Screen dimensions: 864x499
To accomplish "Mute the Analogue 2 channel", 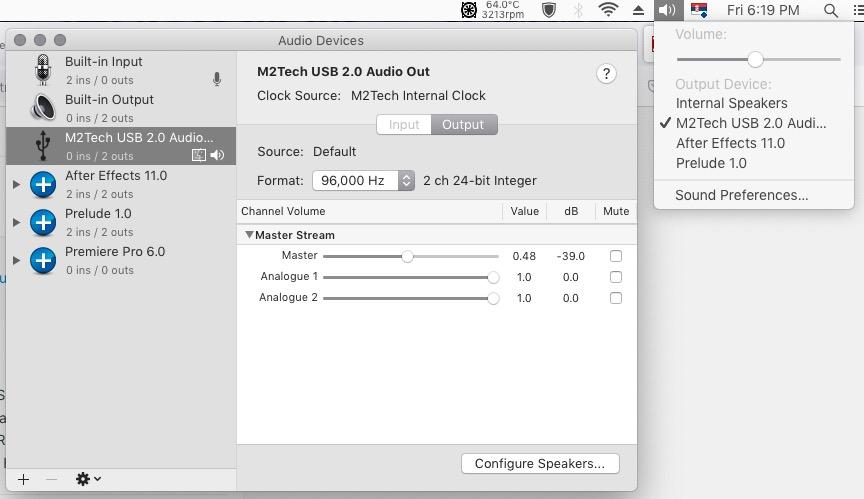I will point(615,298).
